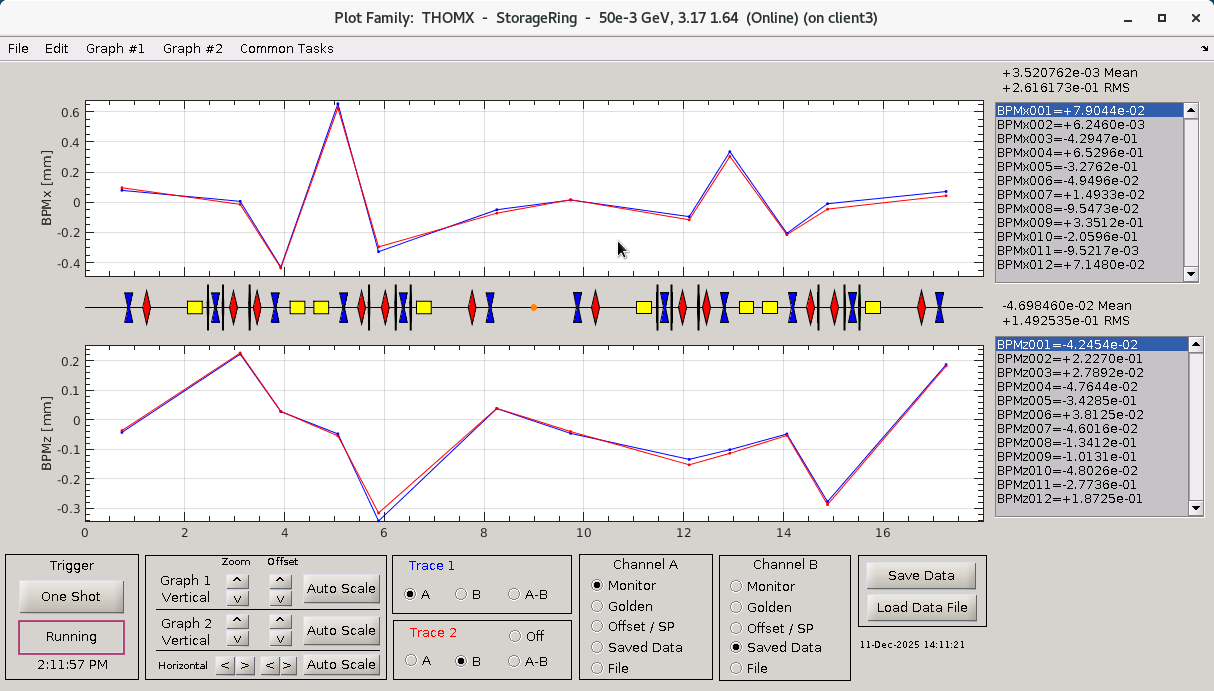This screenshot has height=691, width=1214.
Task: Turn Trace 2 Off
Action: pos(515,636)
